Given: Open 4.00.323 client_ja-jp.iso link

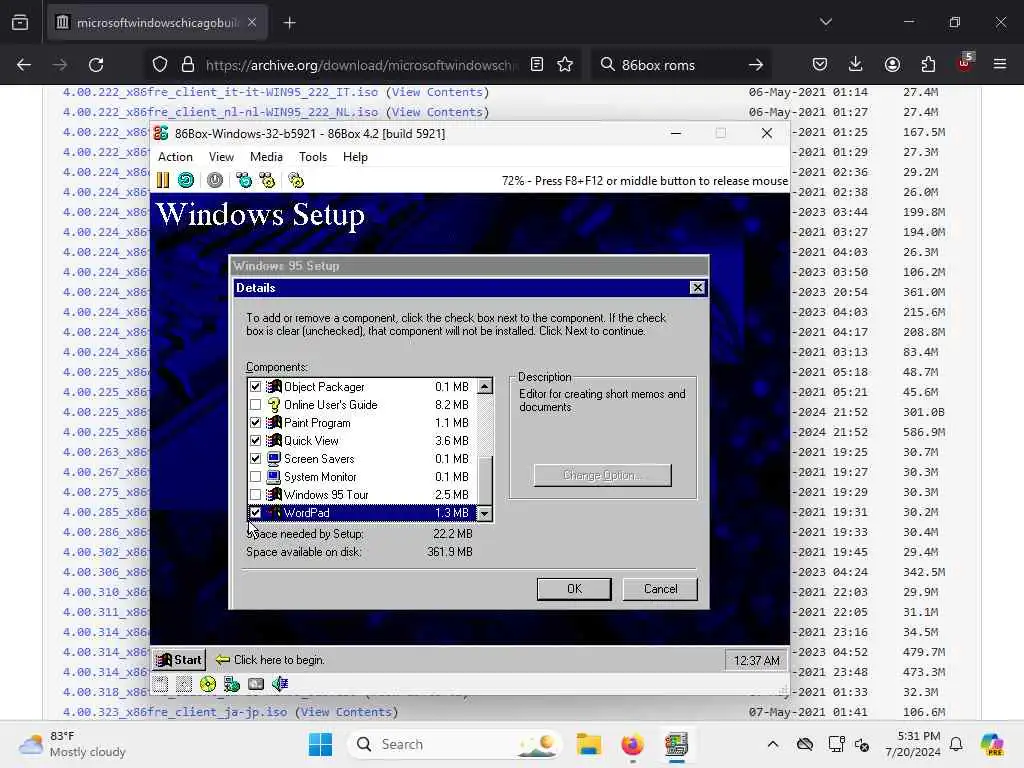Looking at the screenshot, I should point(174,712).
